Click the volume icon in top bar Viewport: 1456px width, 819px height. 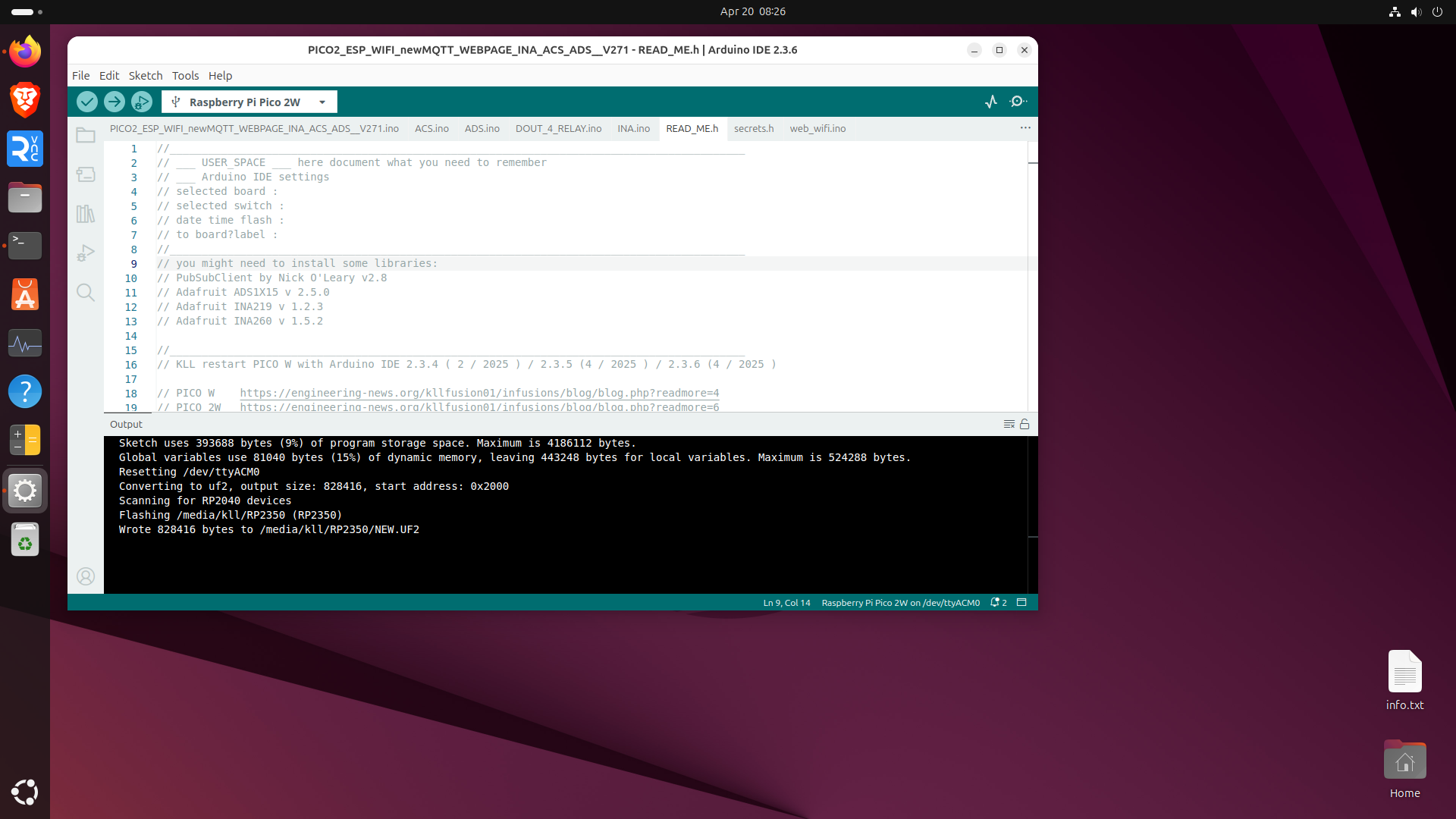pos(1416,11)
